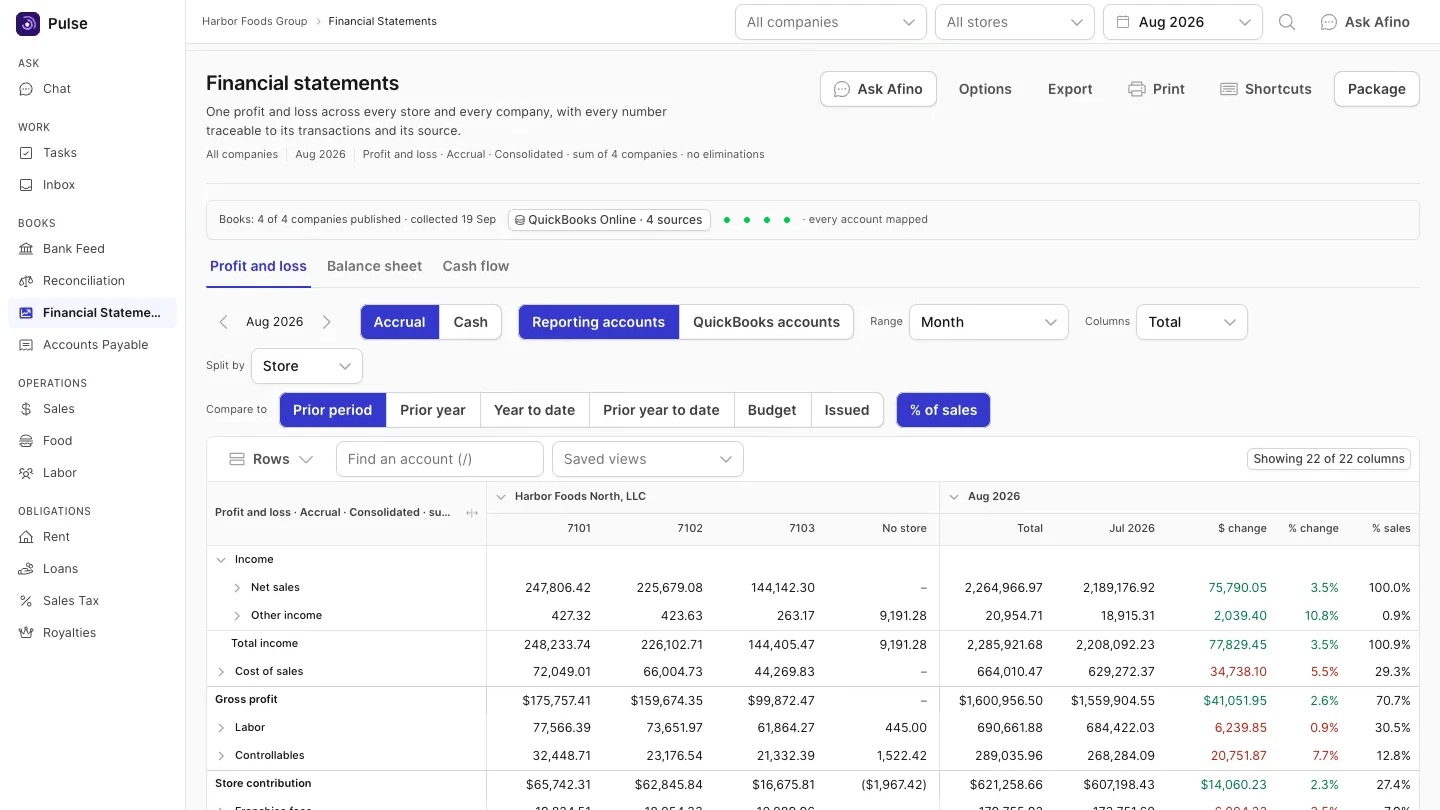The image size is (1440, 810).
Task: Compare to Budget
Action: (x=772, y=410)
